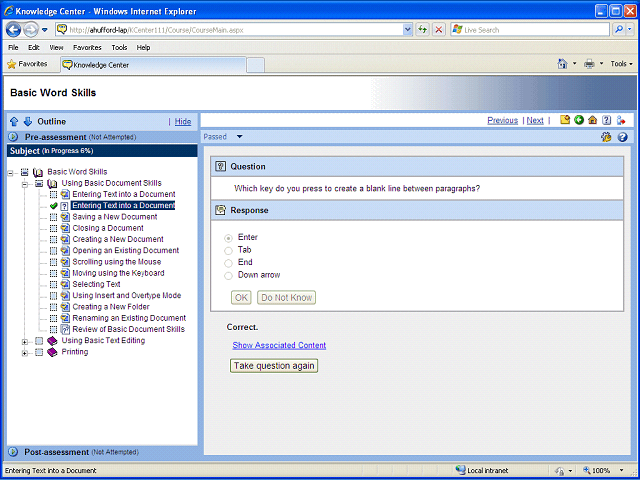Click the Refresh page icon
This screenshot has width=640, height=480.
(423, 30)
